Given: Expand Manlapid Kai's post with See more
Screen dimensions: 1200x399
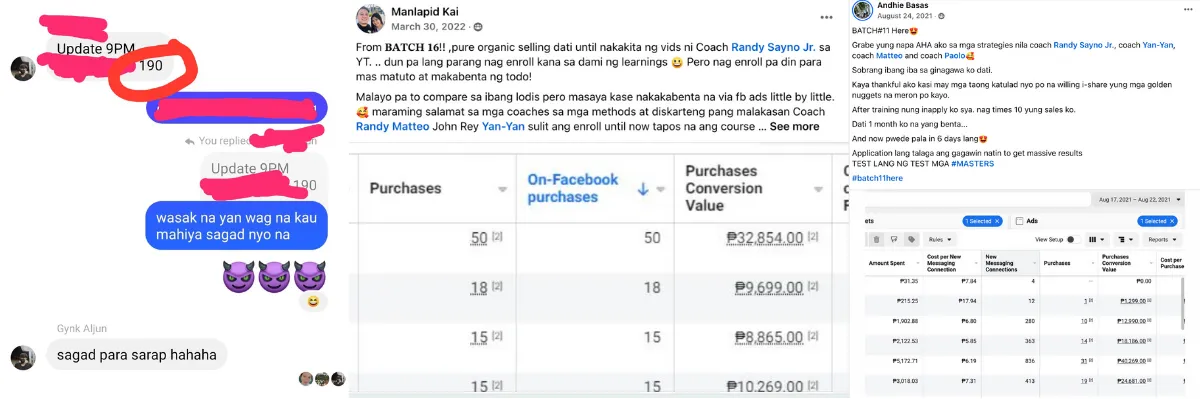Looking at the screenshot, I should pyautogui.click(x=795, y=127).
